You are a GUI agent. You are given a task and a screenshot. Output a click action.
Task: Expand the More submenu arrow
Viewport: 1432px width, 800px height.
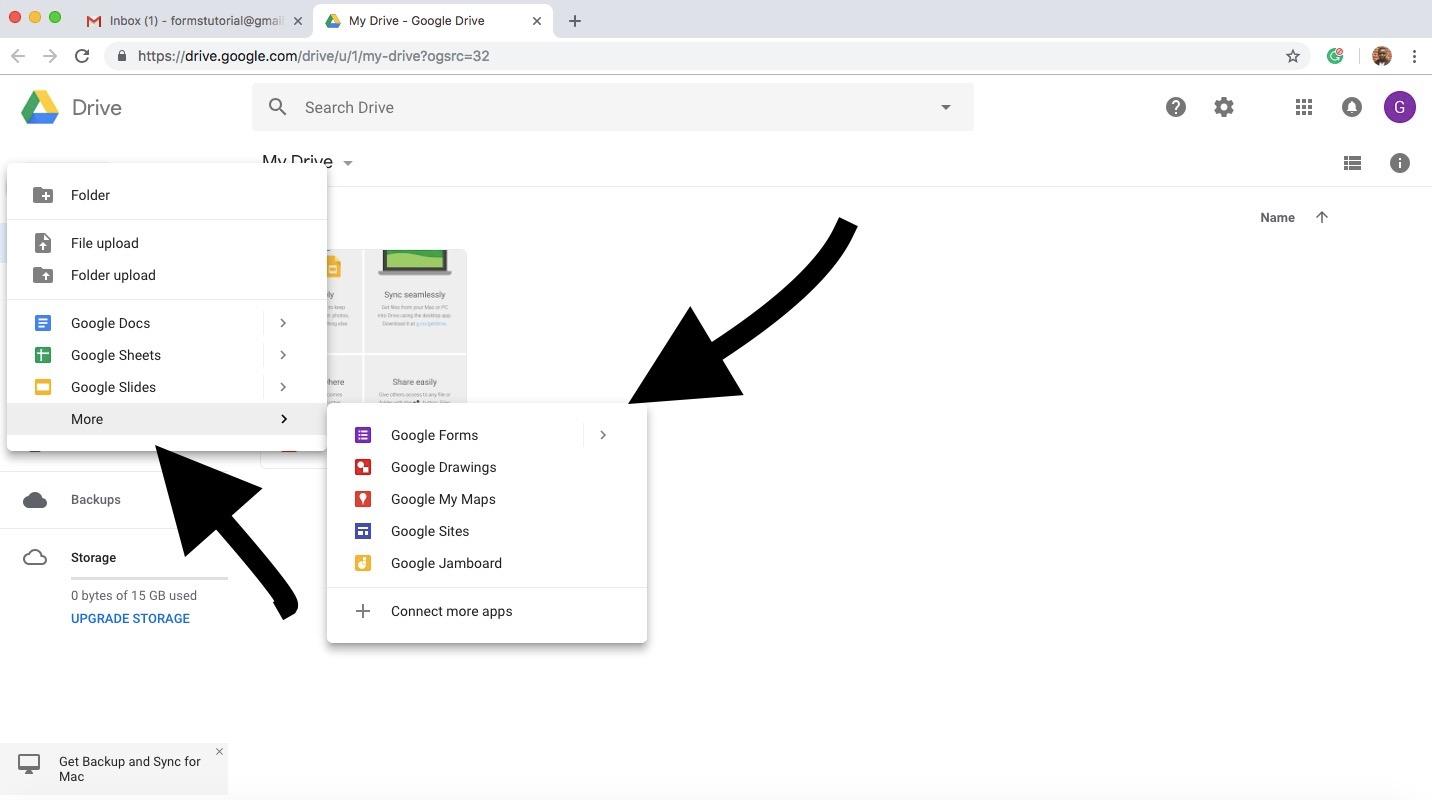(x=284, y=419)
